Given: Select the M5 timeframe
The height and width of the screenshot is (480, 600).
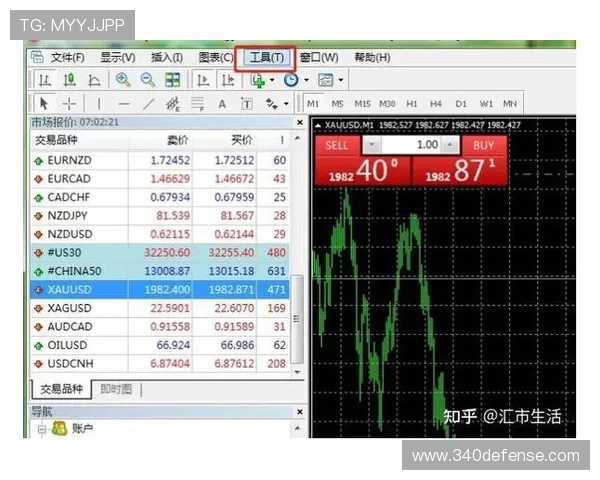Looking at the screenshot, I should (x=338, y=104).
